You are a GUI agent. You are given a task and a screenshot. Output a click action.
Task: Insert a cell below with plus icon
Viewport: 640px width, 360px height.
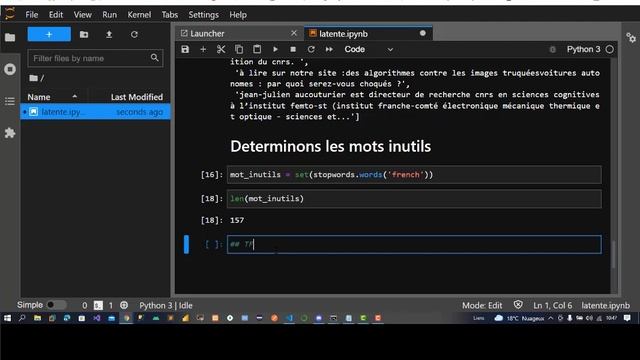tap(203, 49)
